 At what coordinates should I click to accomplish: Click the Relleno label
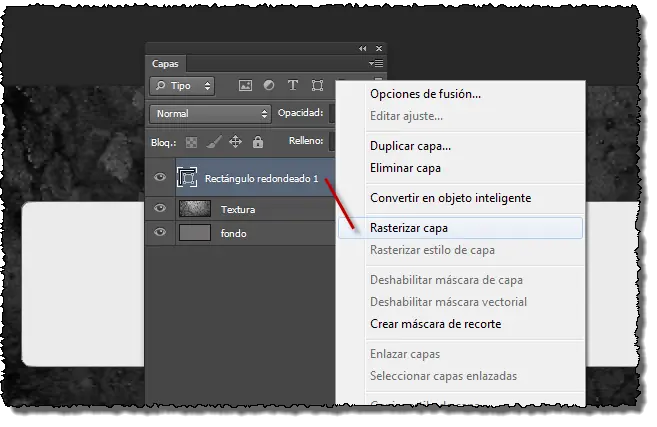click(306, 141)
